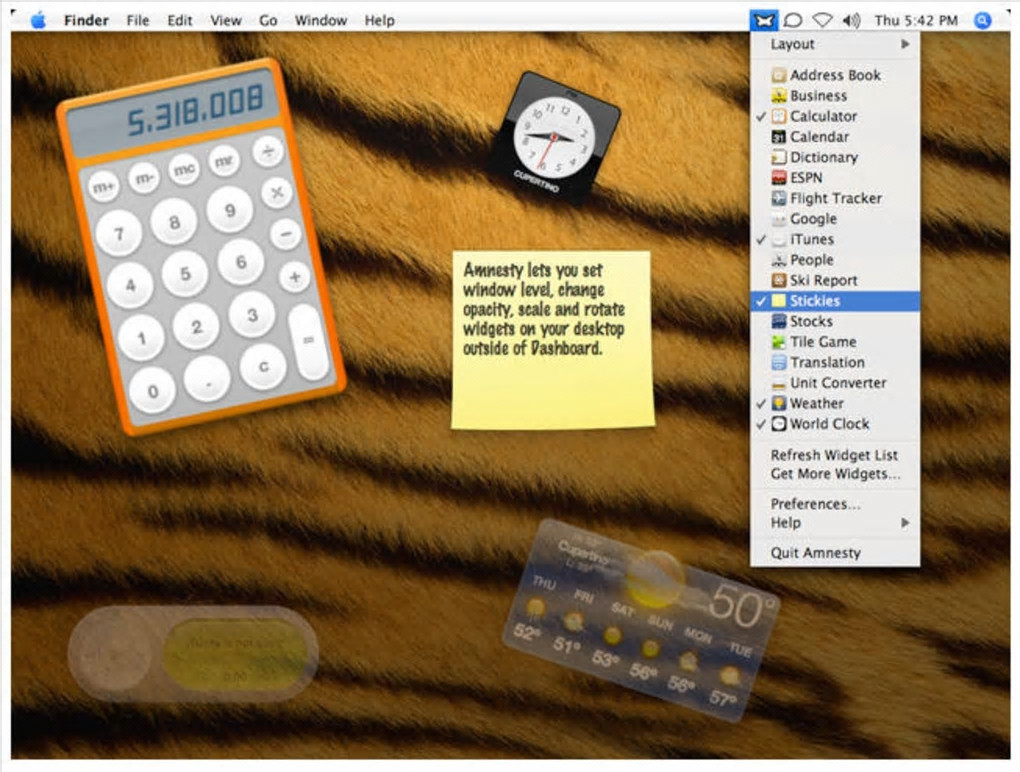Click calculator digit 7 key

[x=118, y=233]
